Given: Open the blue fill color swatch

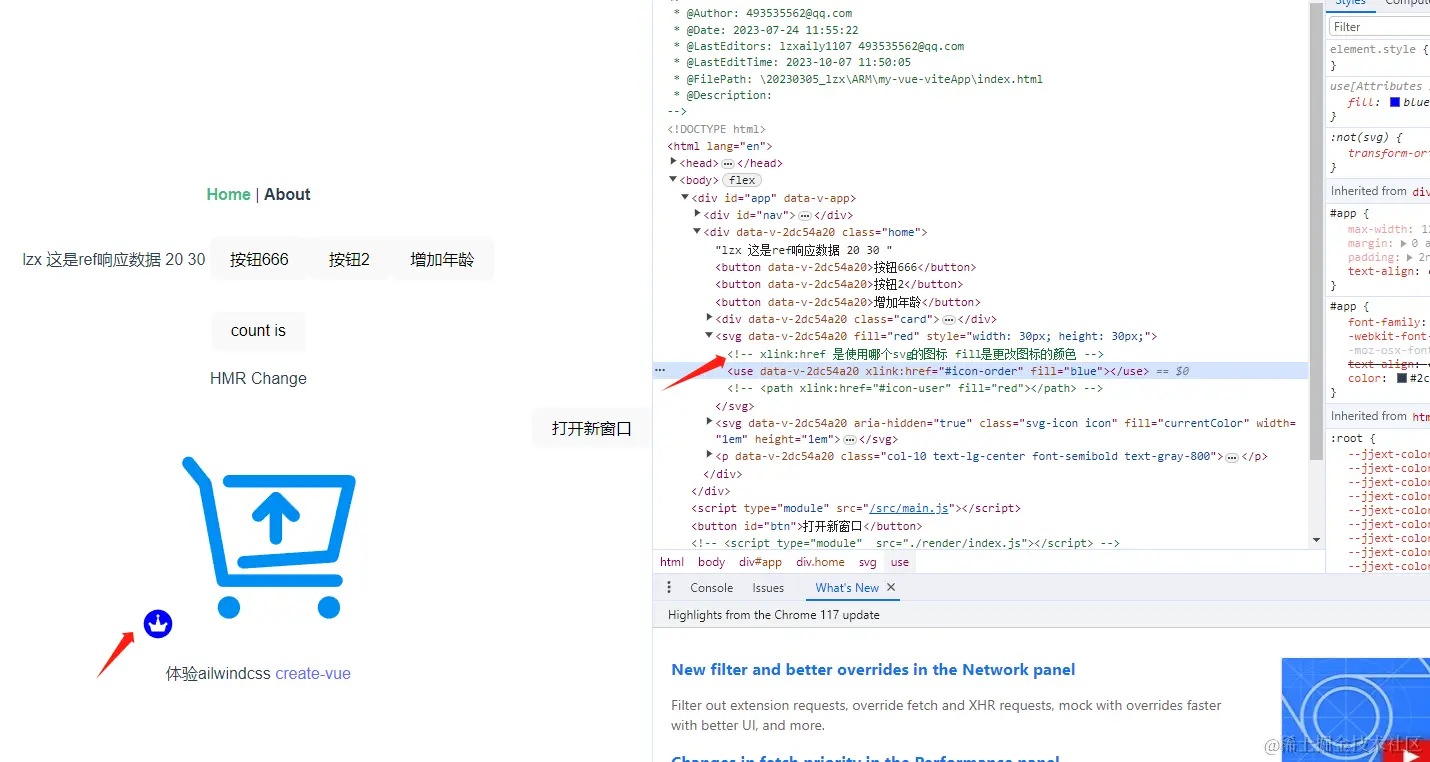Looking at the screenshot, I should point(1395,102).
